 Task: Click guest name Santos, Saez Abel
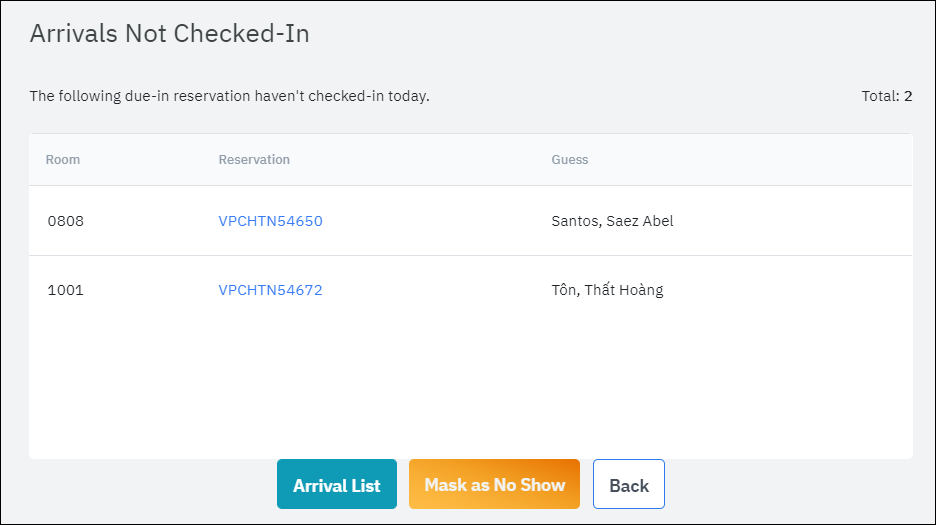[x=612, y=221]
